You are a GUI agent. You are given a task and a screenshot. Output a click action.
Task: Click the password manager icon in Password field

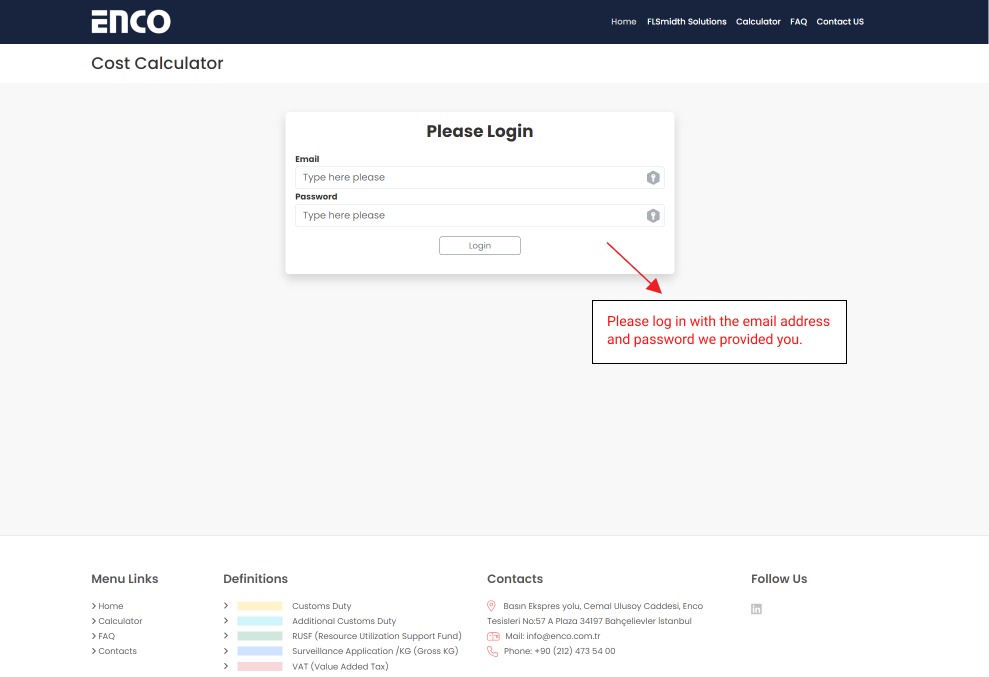coord(653,216)
